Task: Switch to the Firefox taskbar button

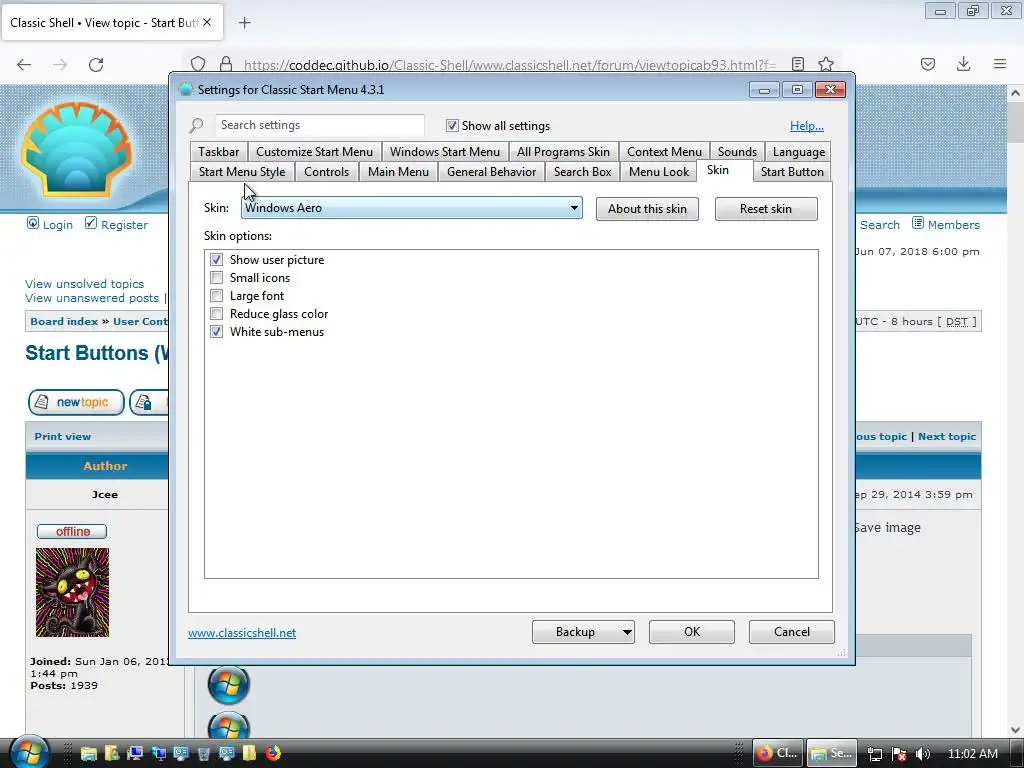Action: 778,753
